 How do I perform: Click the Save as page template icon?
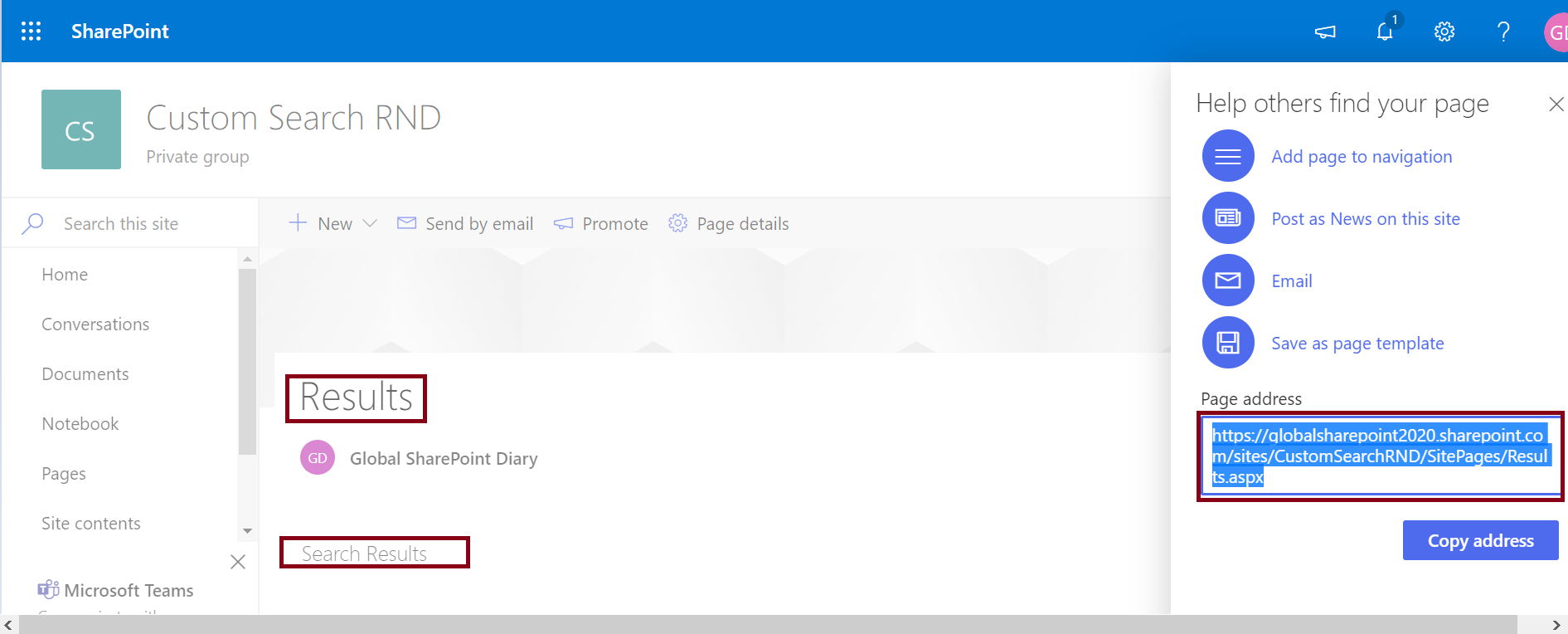[1228, 343]
